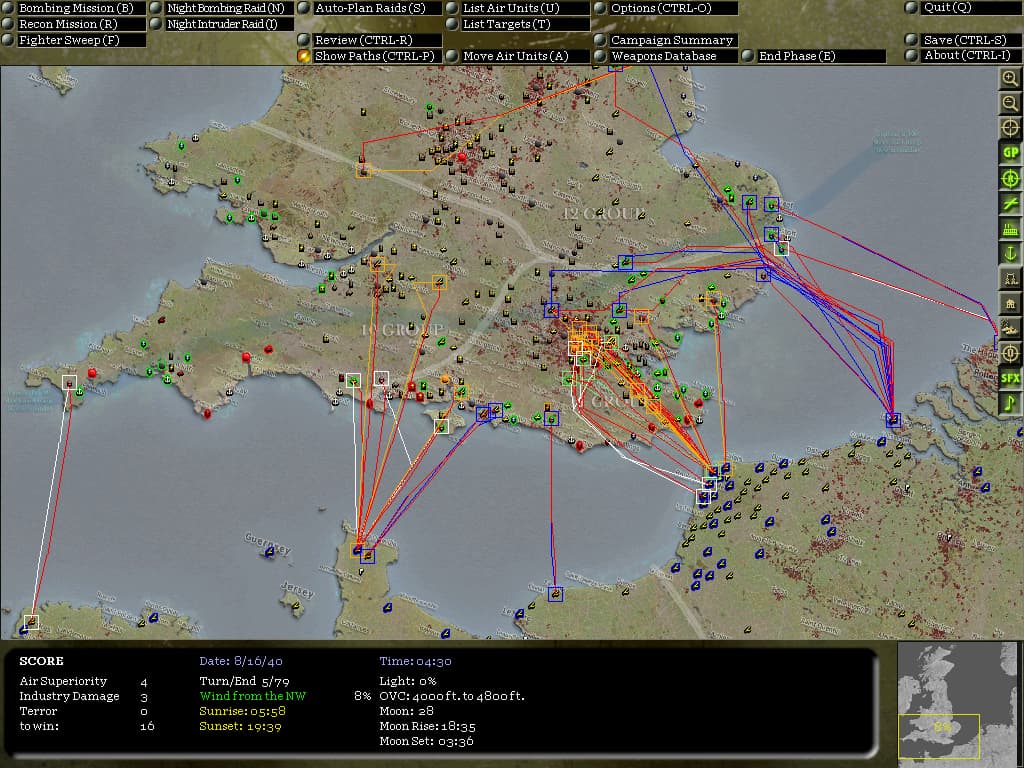Toggle the airfield aircraft icon in sidebar
Image resolution: width=1024 pixels, height=768 pixels.
click(x=1010, y=204)
